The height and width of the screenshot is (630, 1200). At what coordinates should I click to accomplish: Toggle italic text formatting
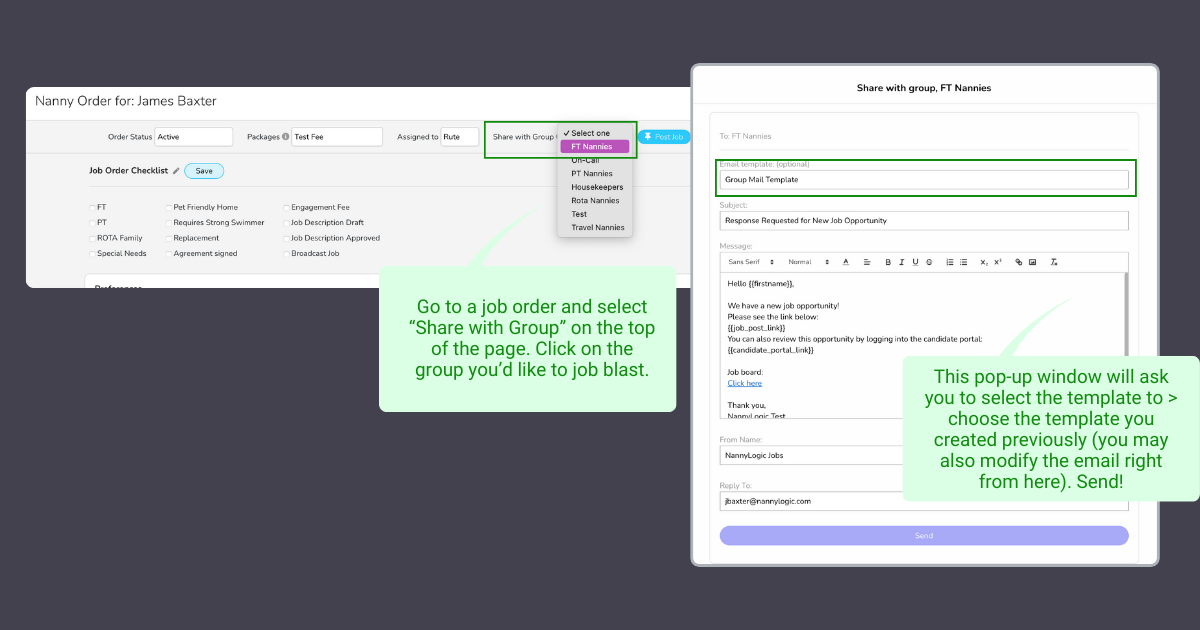tap(901, 262)
